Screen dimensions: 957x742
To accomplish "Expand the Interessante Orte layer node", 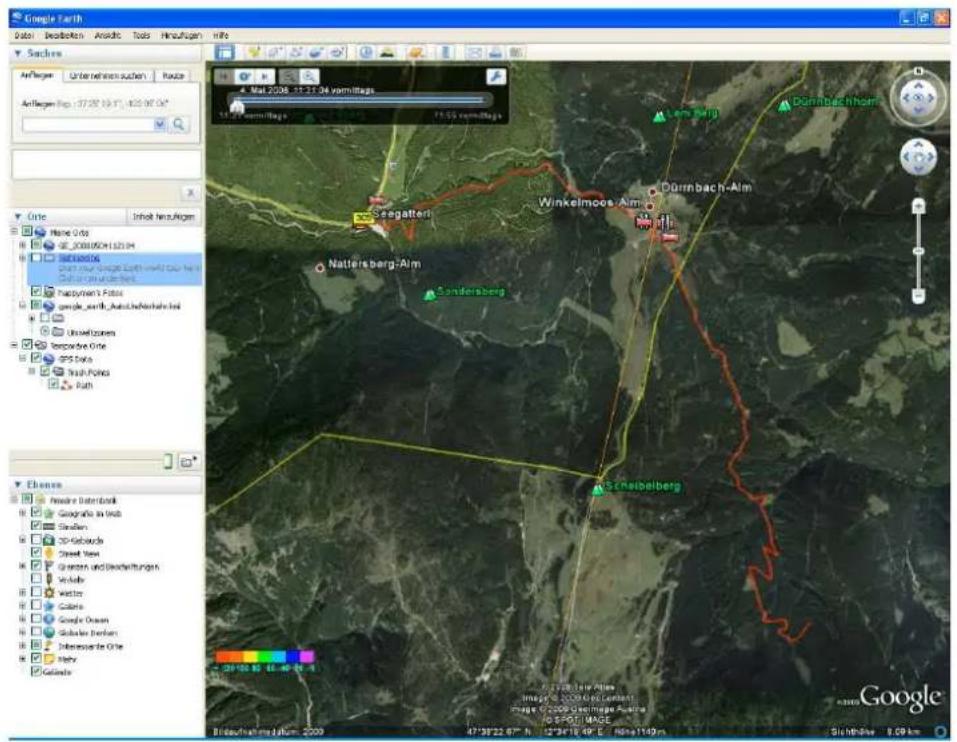I will coord(23,645).
